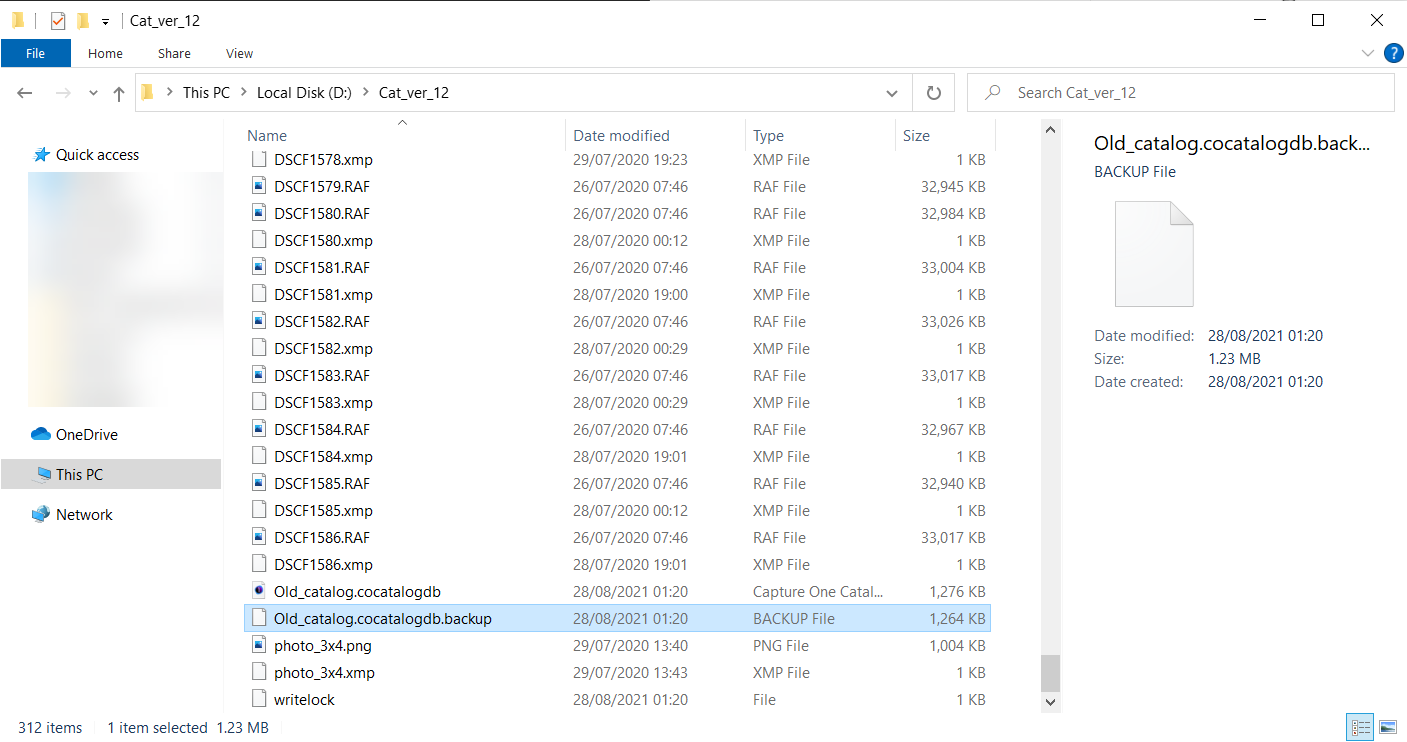Click the OneDrive cloud icon
The height and width of the screenshot is (742, 1407).
(41, 434)
